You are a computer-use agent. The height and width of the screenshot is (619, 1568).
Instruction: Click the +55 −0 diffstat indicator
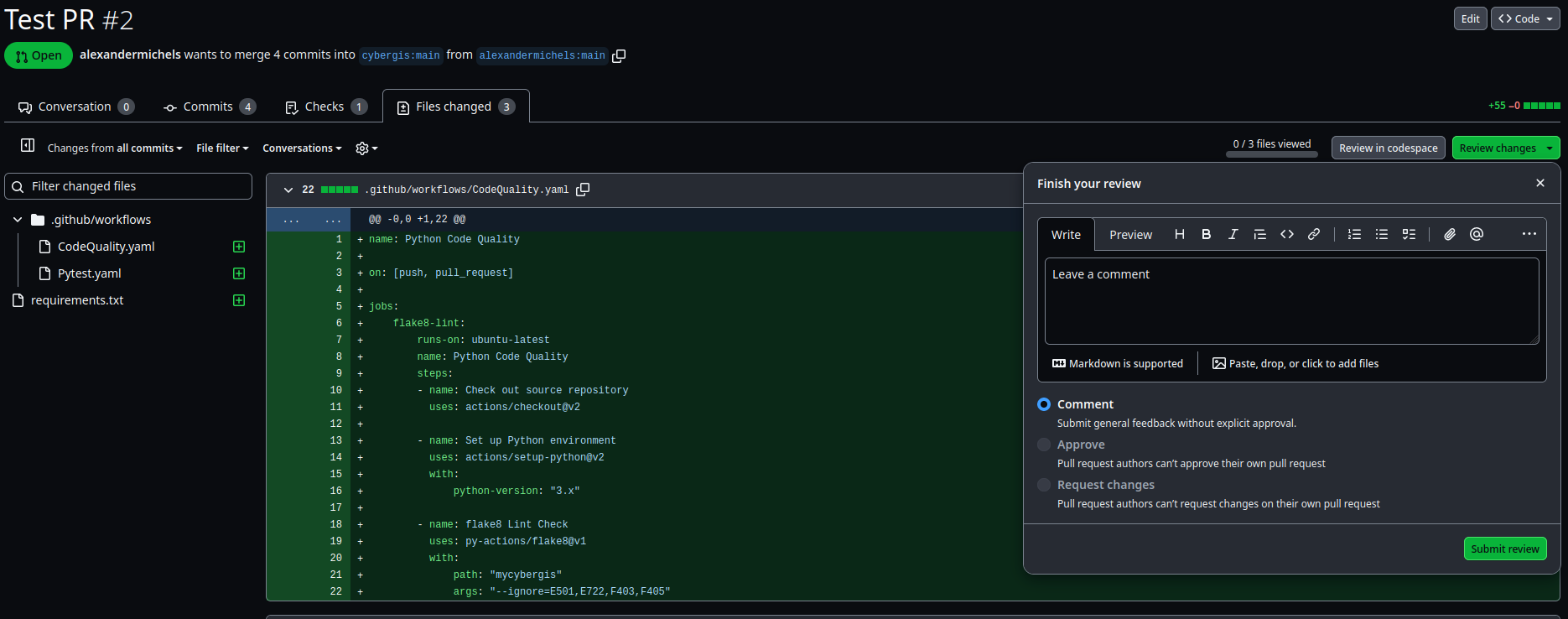(x=1524, y=106)
